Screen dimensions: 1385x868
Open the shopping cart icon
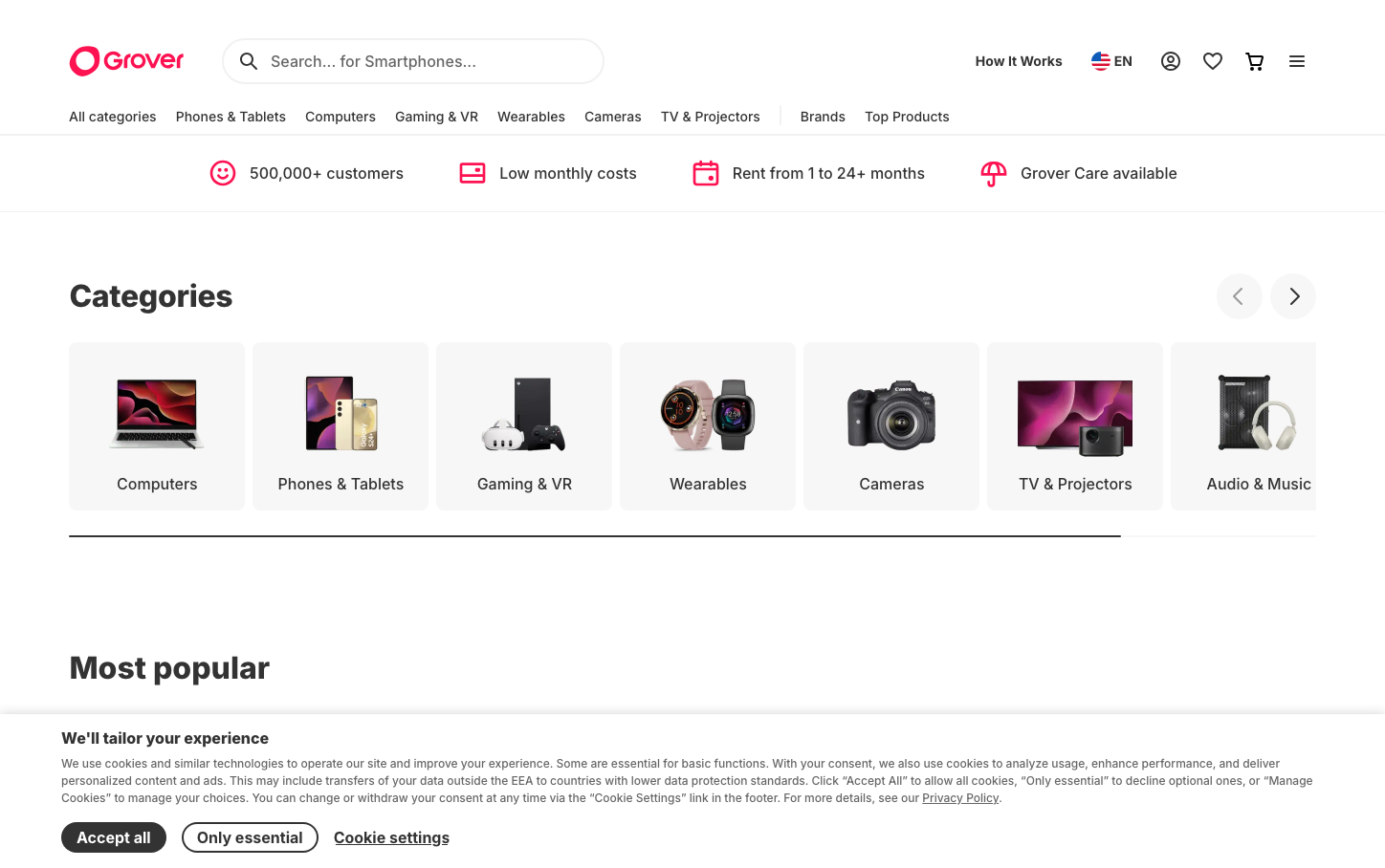pos(1254,61)
